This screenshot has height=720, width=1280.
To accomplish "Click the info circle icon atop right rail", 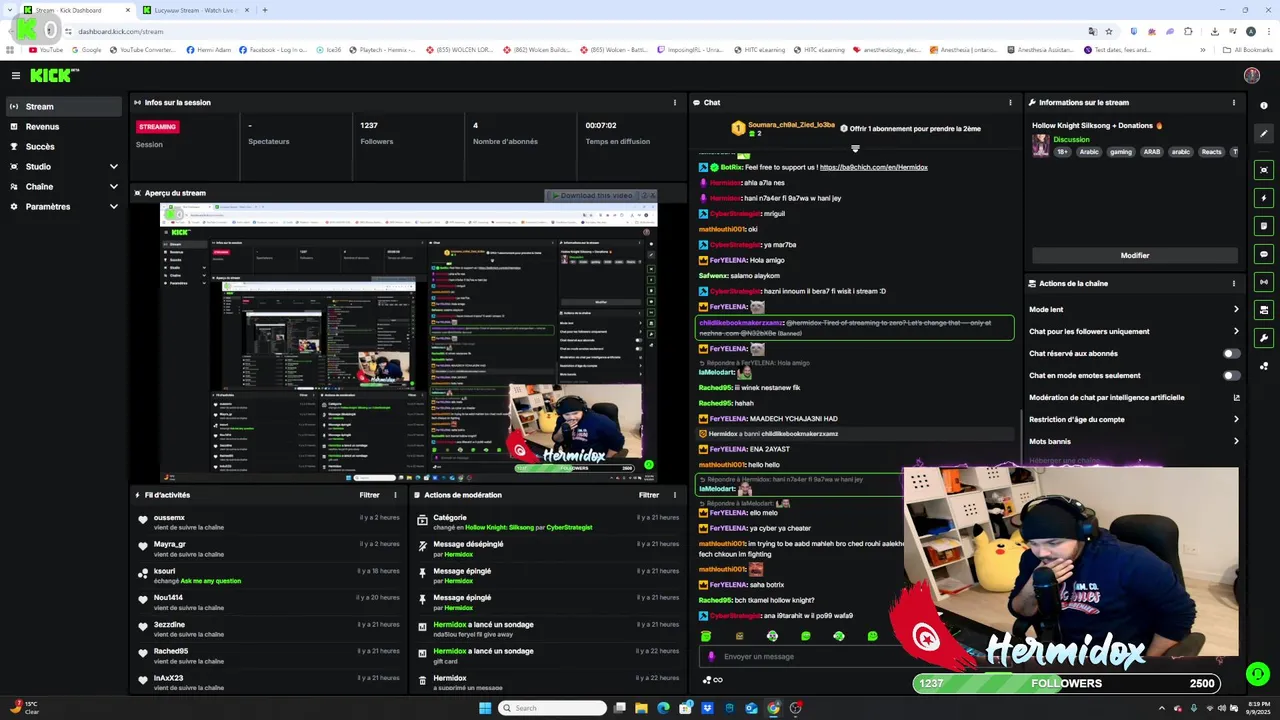I will 1264,106.
